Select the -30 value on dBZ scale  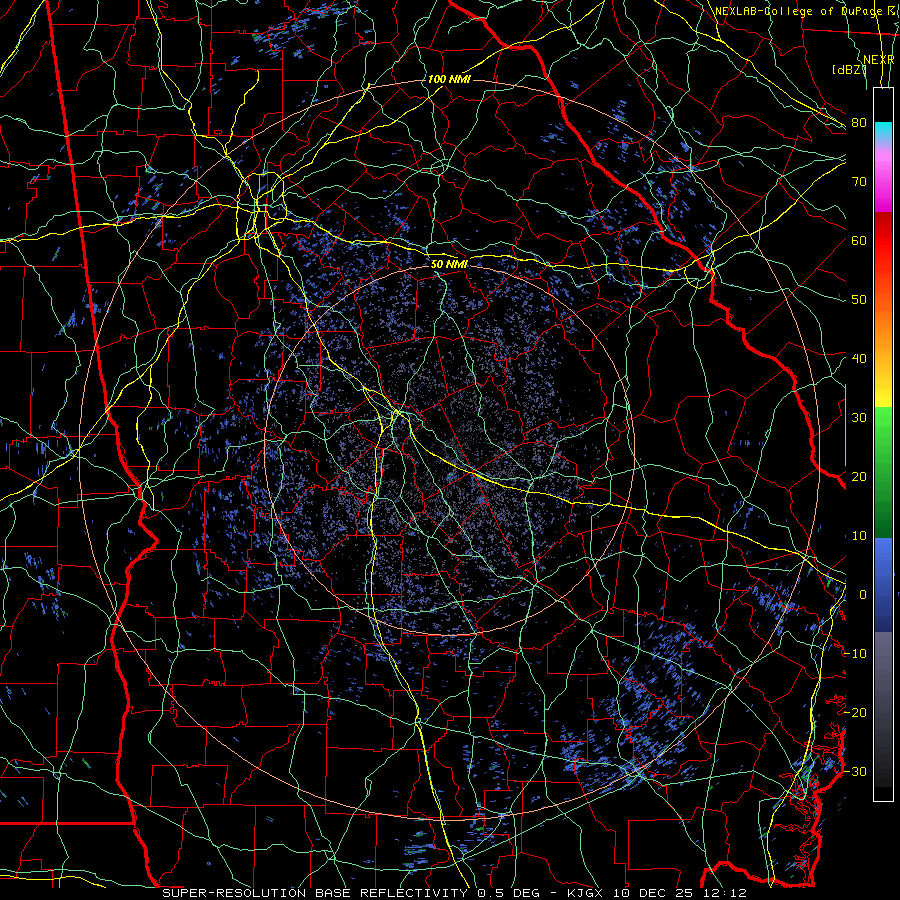tap(856, 772)
